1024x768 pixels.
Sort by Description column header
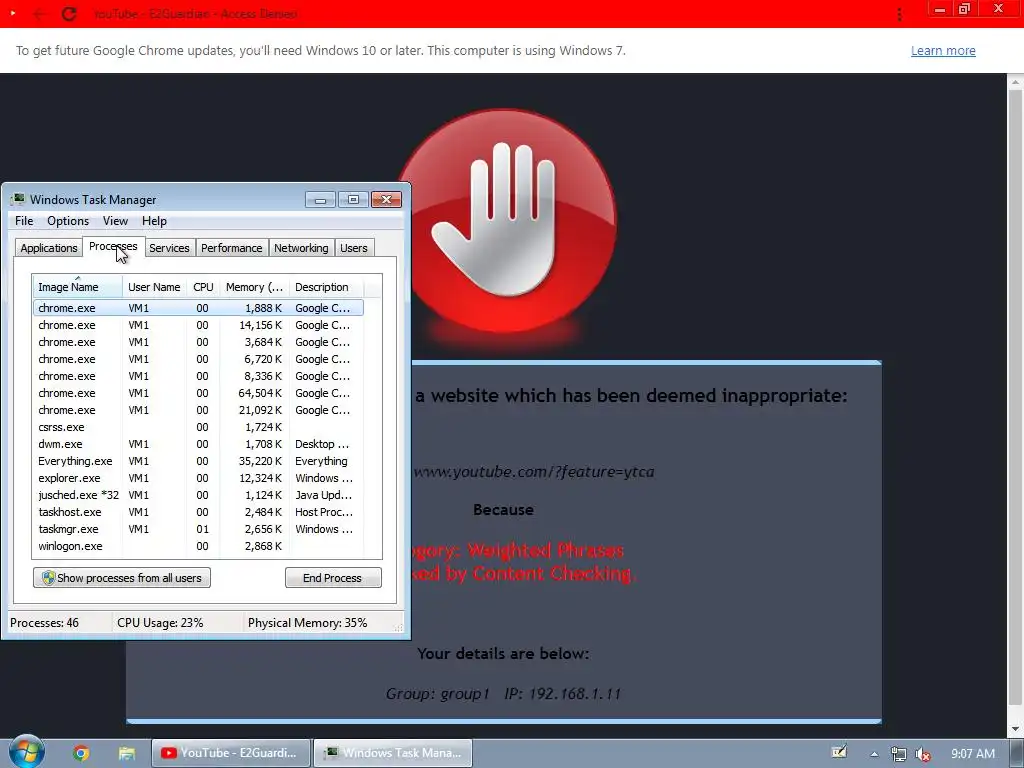[x=326, y=287]
